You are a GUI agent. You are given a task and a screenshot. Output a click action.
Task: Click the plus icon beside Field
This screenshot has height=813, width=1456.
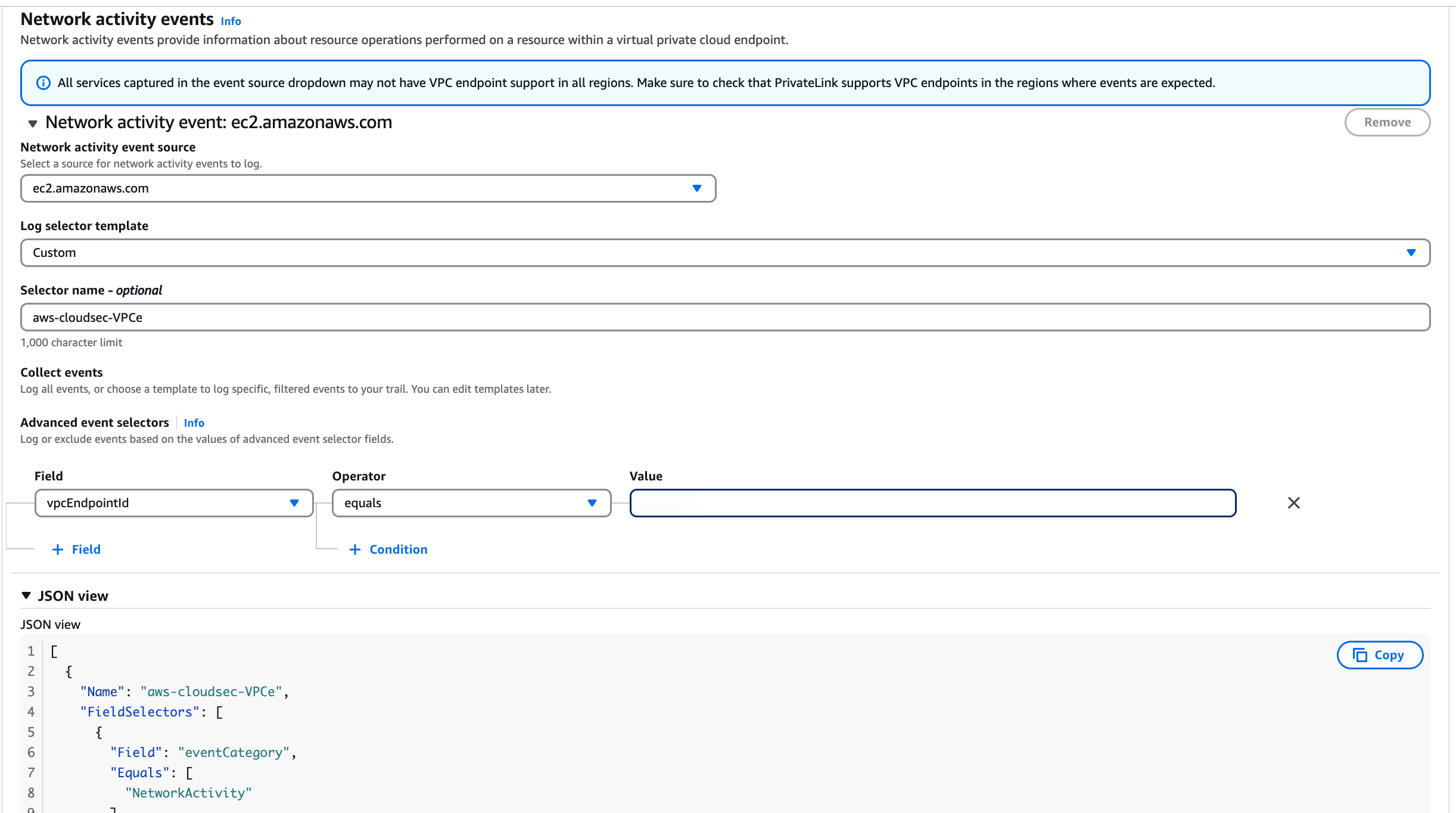click(58, 550)
